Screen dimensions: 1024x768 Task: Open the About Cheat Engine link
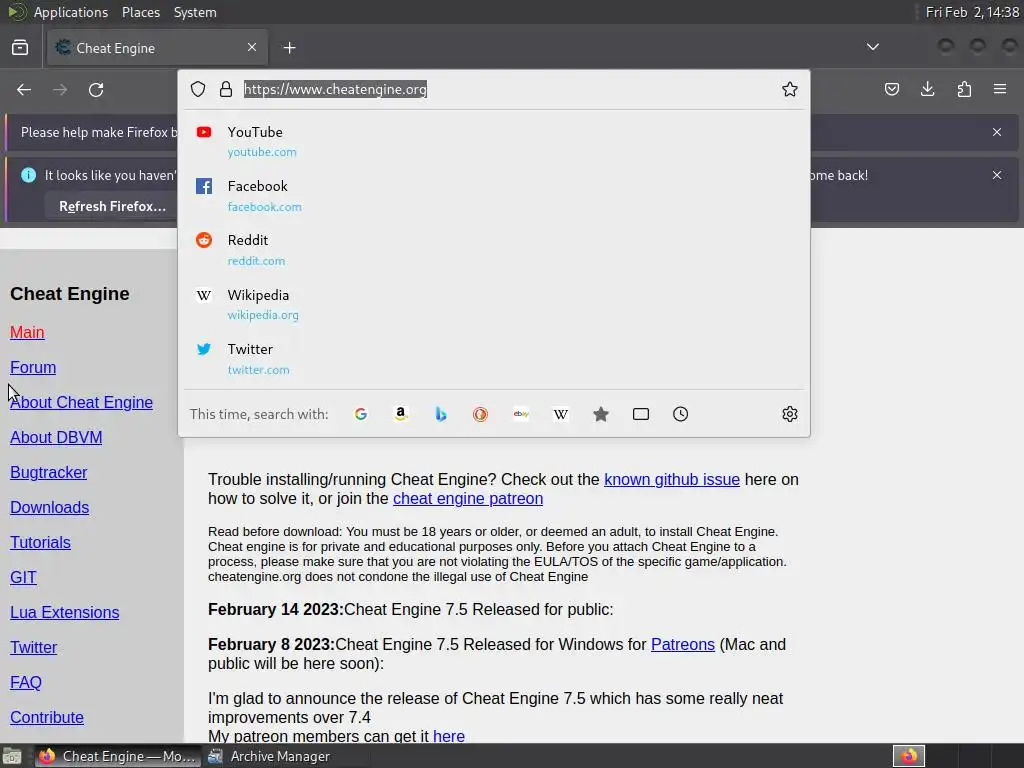tap(82, 402)
